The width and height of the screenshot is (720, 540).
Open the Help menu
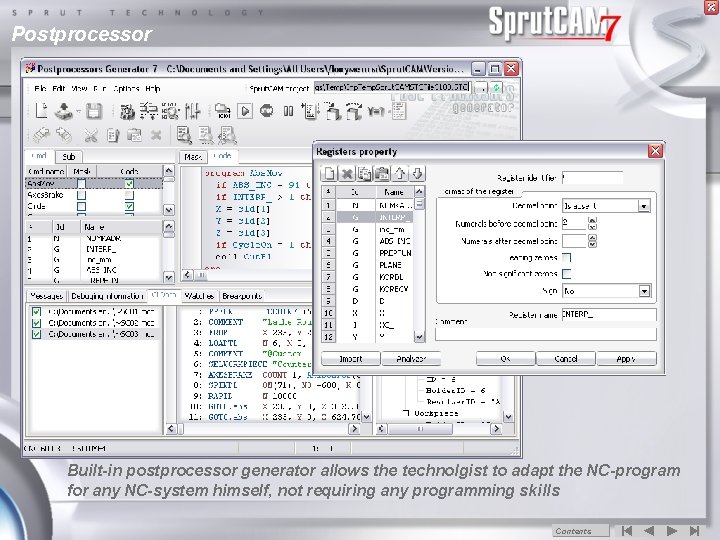(x=152, y=89)
